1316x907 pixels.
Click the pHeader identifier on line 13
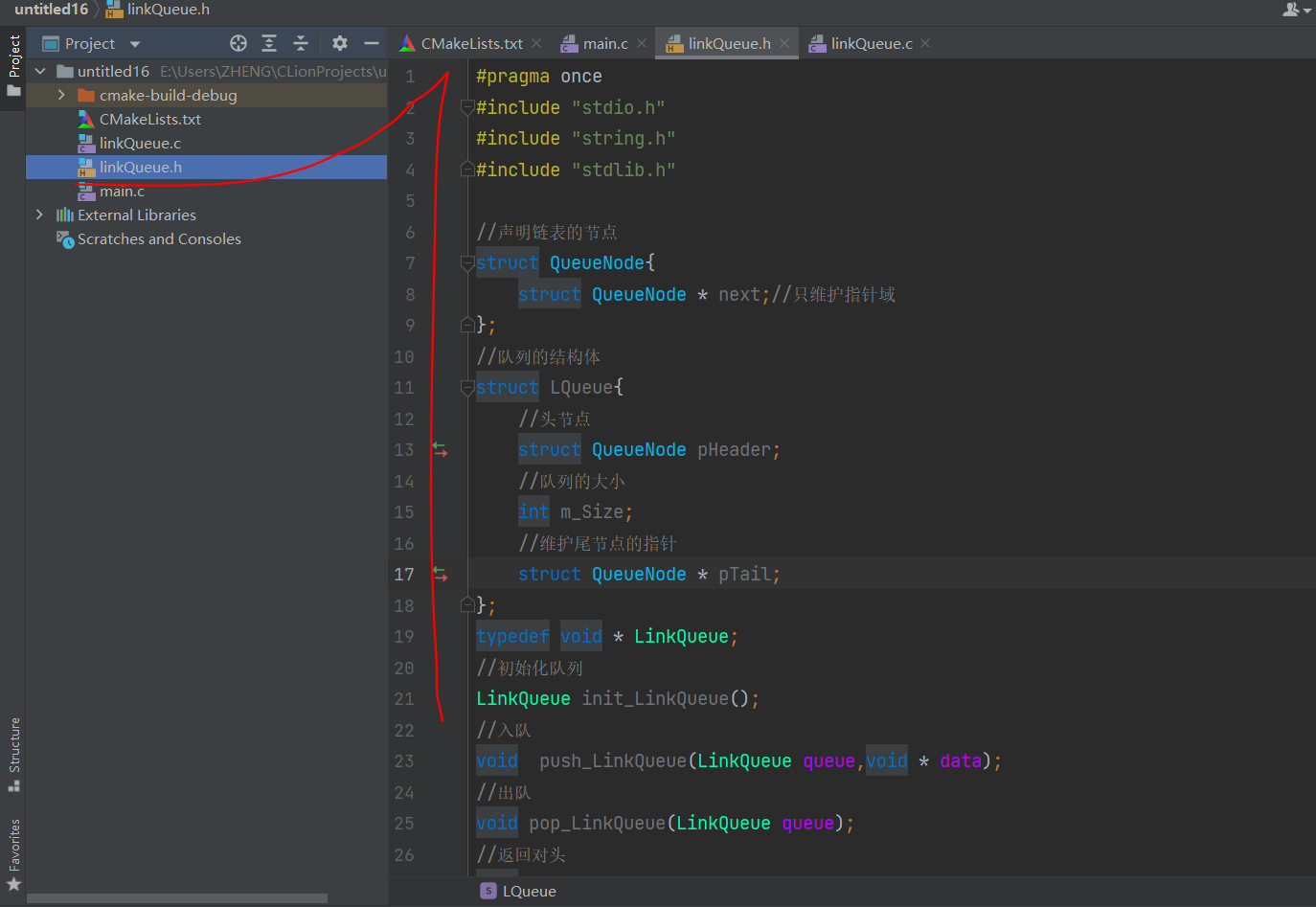click(x=734, y=449)
